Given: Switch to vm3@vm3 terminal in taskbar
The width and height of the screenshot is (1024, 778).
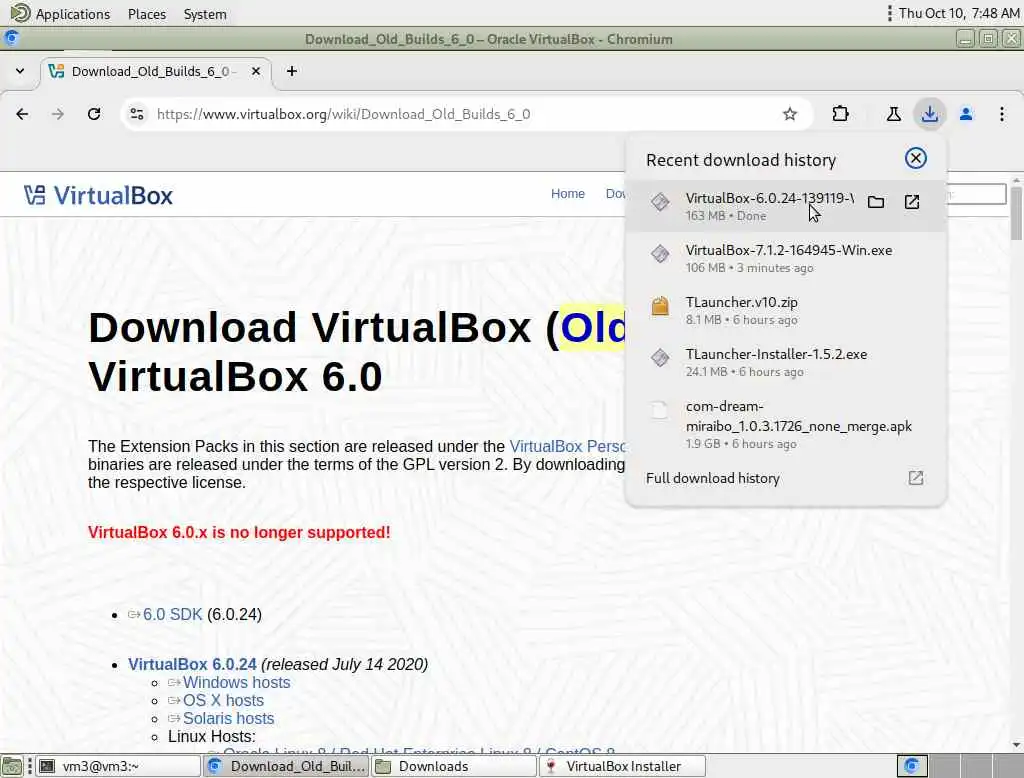Looking at the screenshot, I should pos(118,766).
